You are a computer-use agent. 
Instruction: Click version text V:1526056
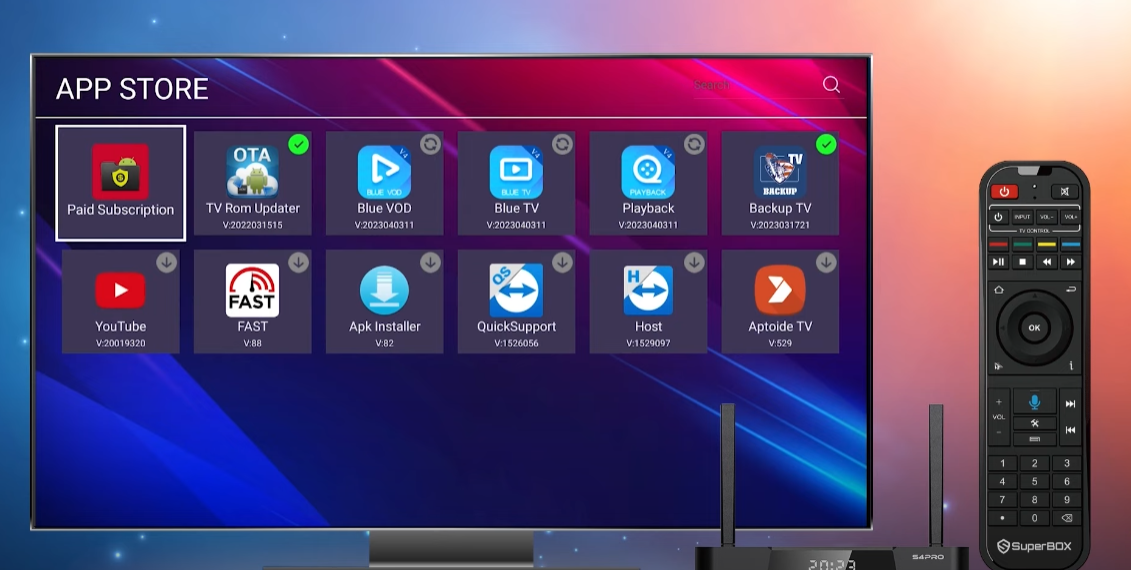(x=516, y=343)
